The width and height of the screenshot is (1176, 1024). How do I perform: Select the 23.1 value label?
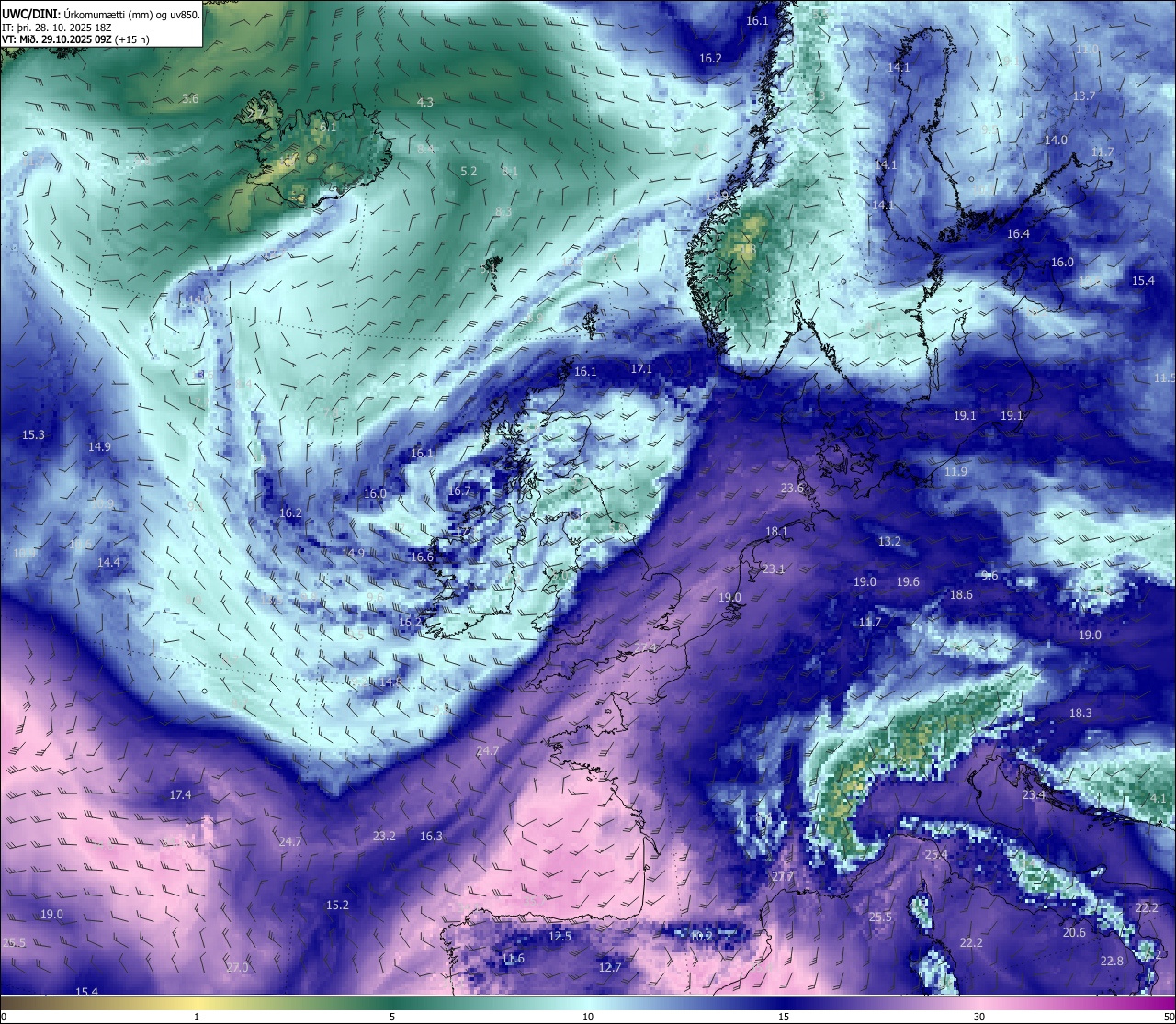pyautogui.click(x=774, y=568)
